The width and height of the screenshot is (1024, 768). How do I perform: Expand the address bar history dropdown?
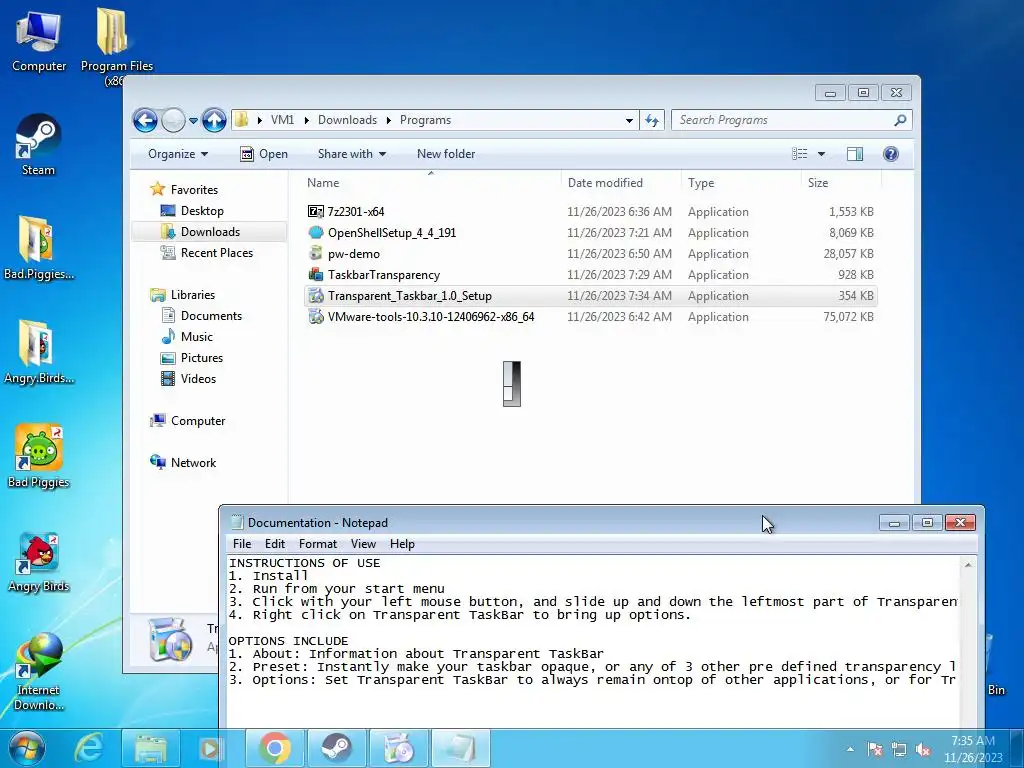629,120
